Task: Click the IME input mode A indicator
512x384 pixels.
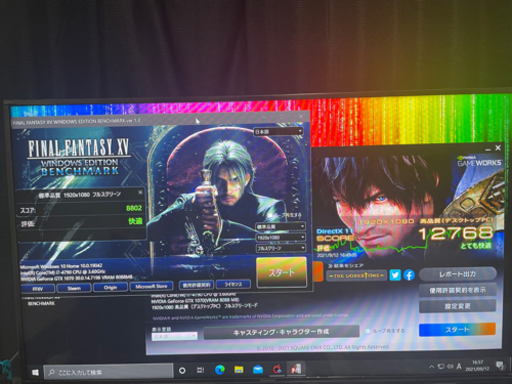Action: (x=459, y=366)
